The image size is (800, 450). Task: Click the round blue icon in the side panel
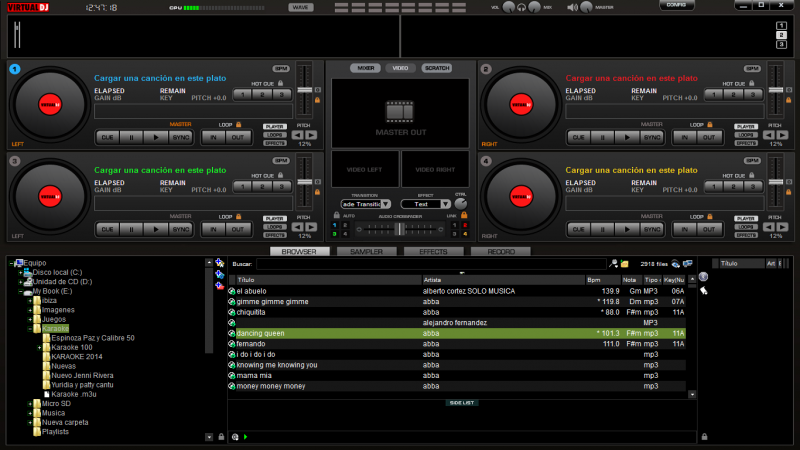(x=704, y=277)
